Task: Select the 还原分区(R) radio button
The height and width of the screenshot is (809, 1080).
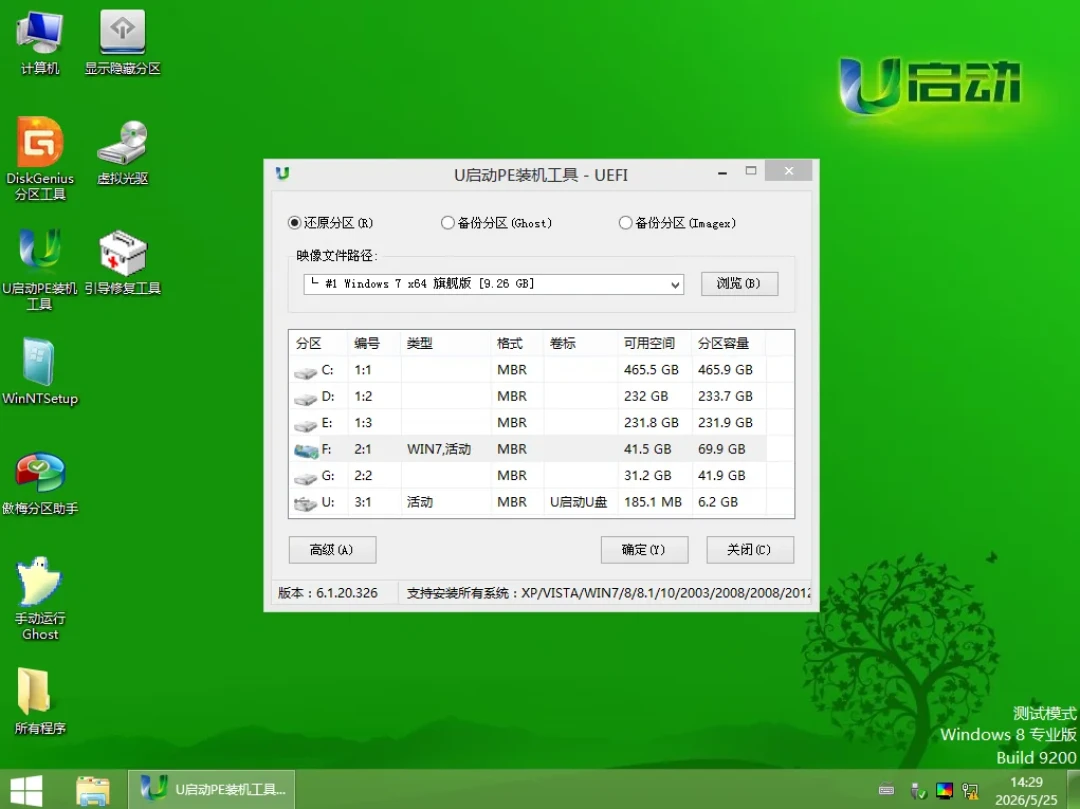Action: click(x=331, y=223)
